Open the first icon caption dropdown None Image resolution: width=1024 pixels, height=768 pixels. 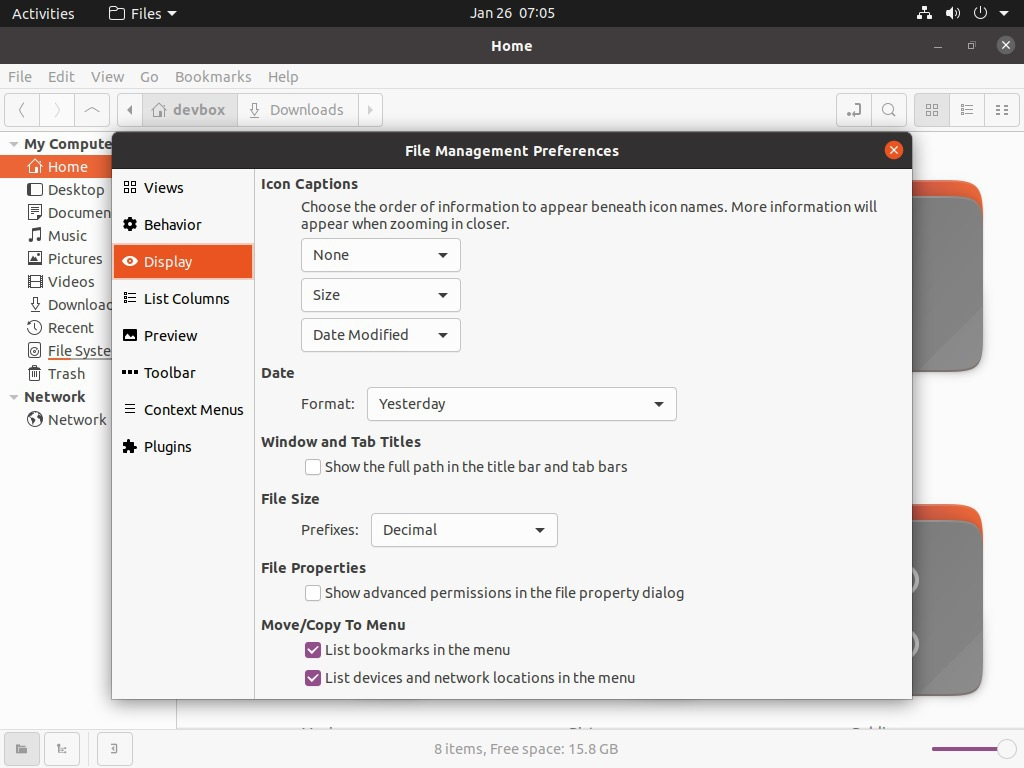pos(380,255)
